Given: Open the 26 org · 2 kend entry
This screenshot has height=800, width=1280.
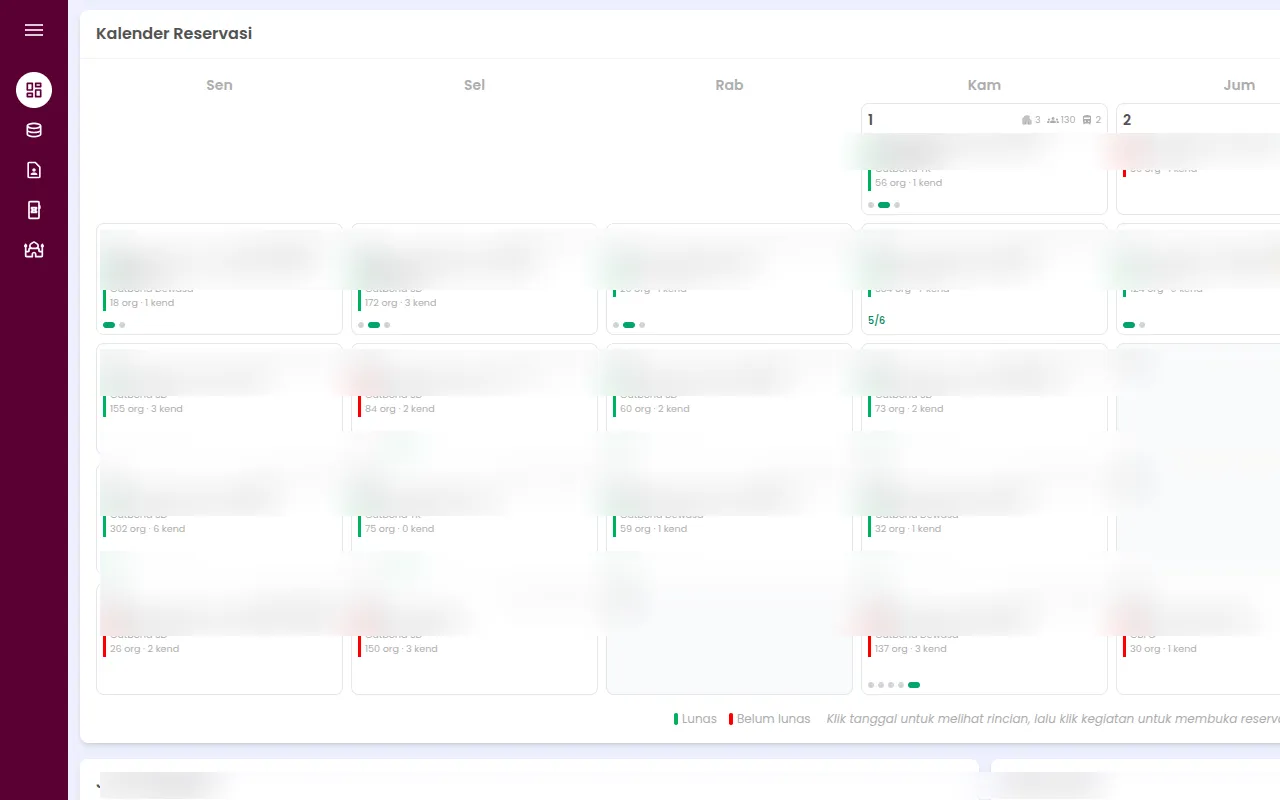Looking at the screenshot, I should pyautogui.click(x=144, y=649).
